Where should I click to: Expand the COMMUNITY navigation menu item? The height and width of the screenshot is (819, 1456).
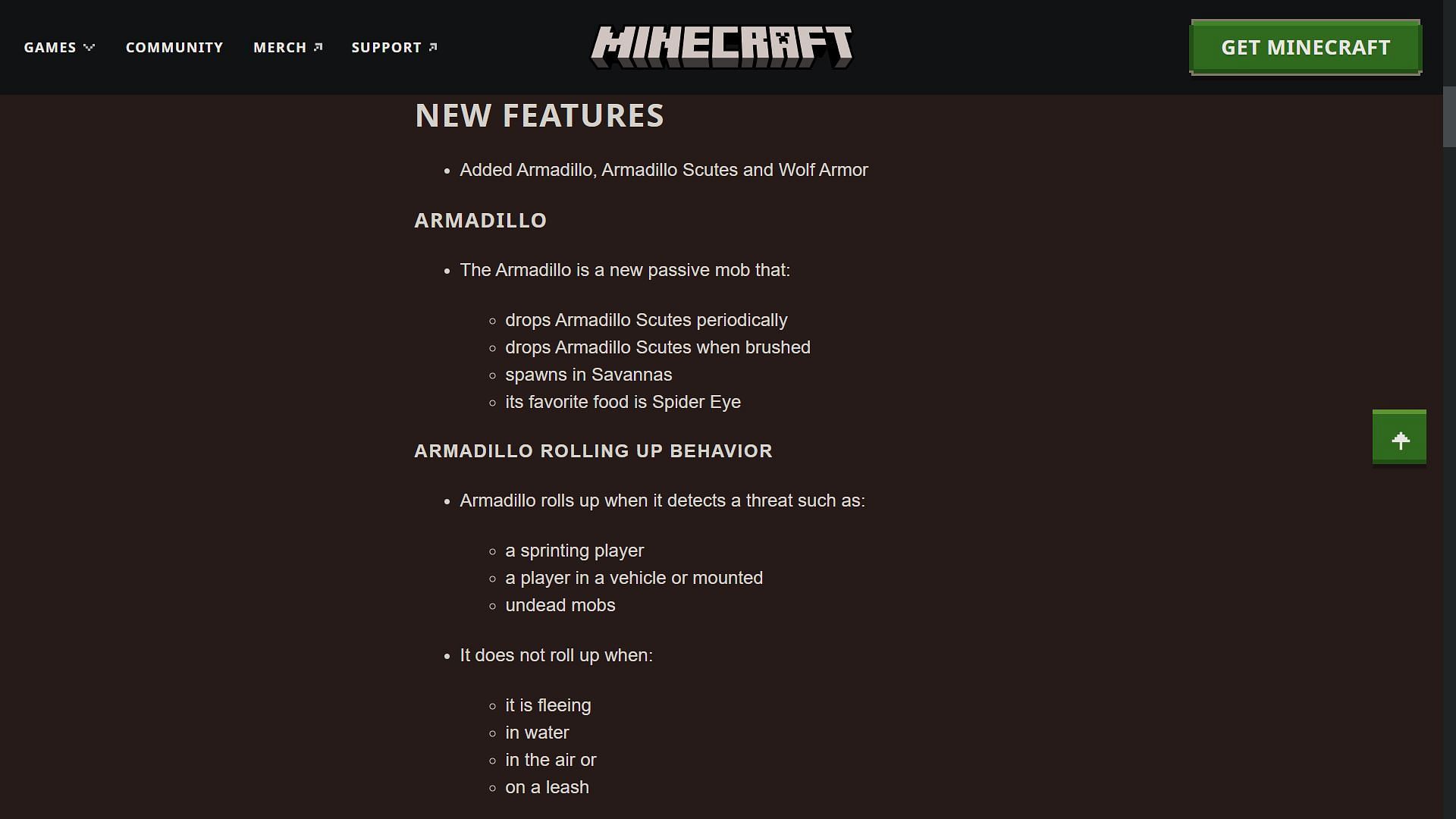click(174, 47)
